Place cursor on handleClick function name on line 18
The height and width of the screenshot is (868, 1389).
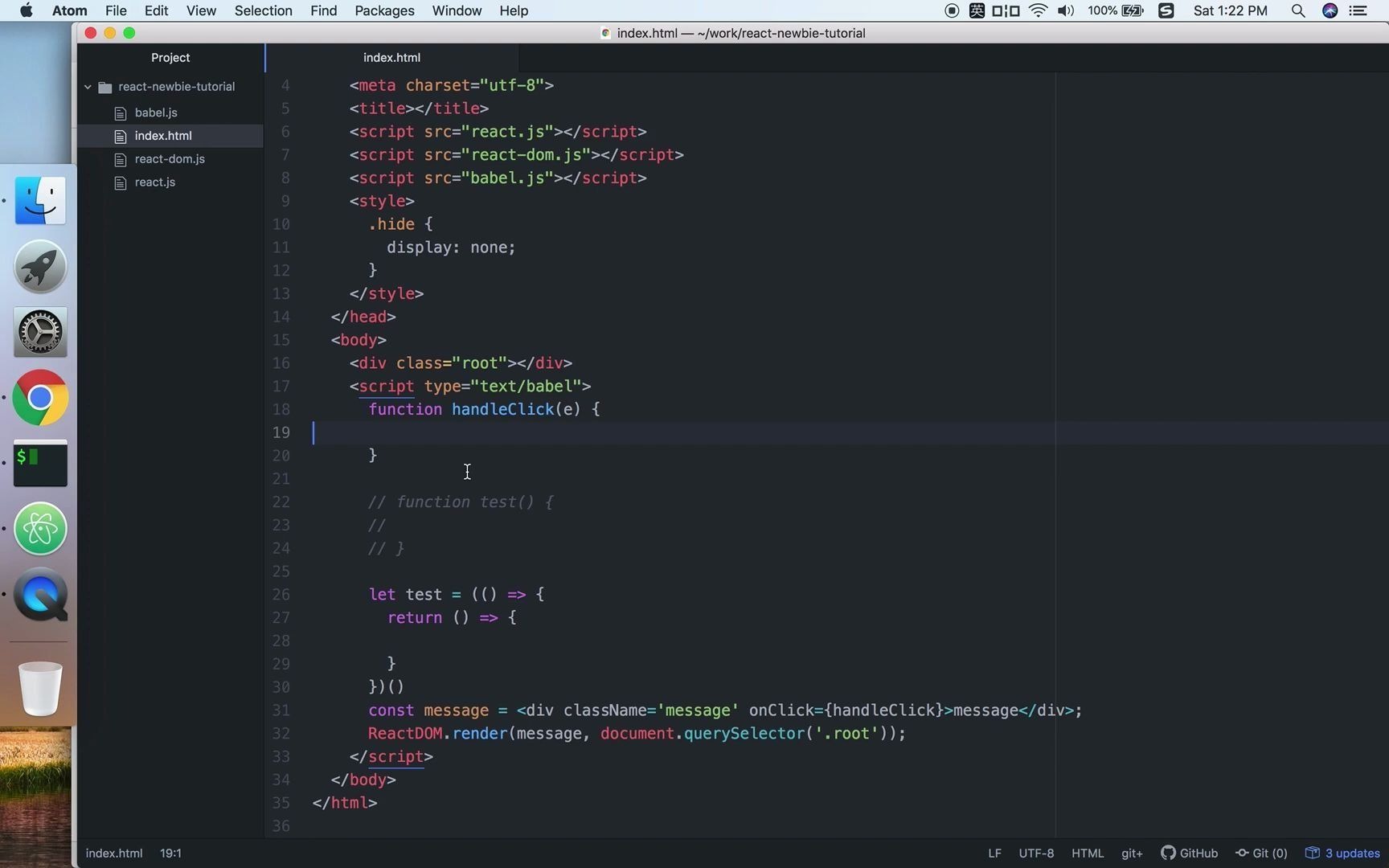(x=503, y=410)
